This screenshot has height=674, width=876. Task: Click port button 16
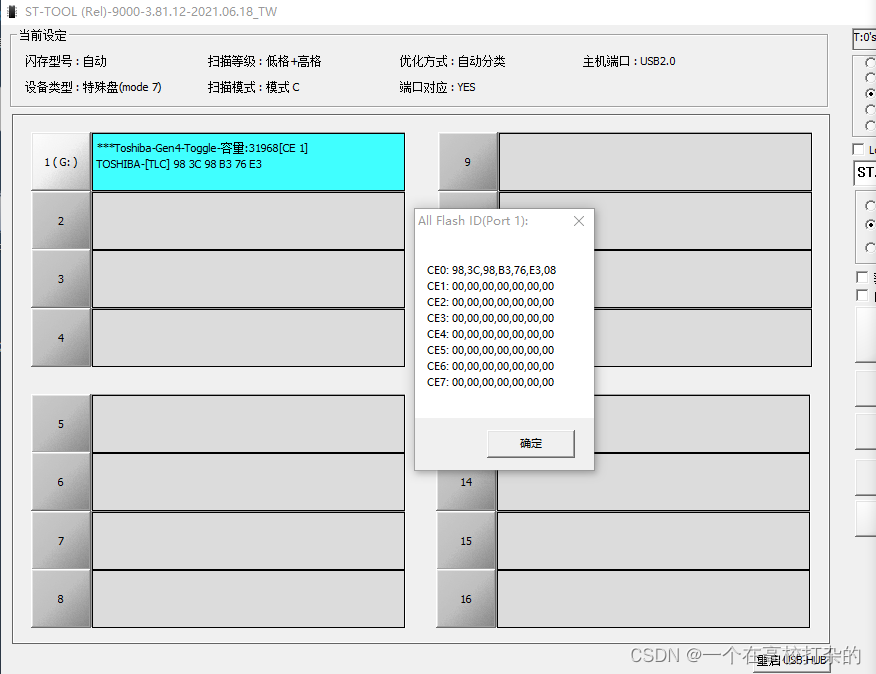point(466,599)
